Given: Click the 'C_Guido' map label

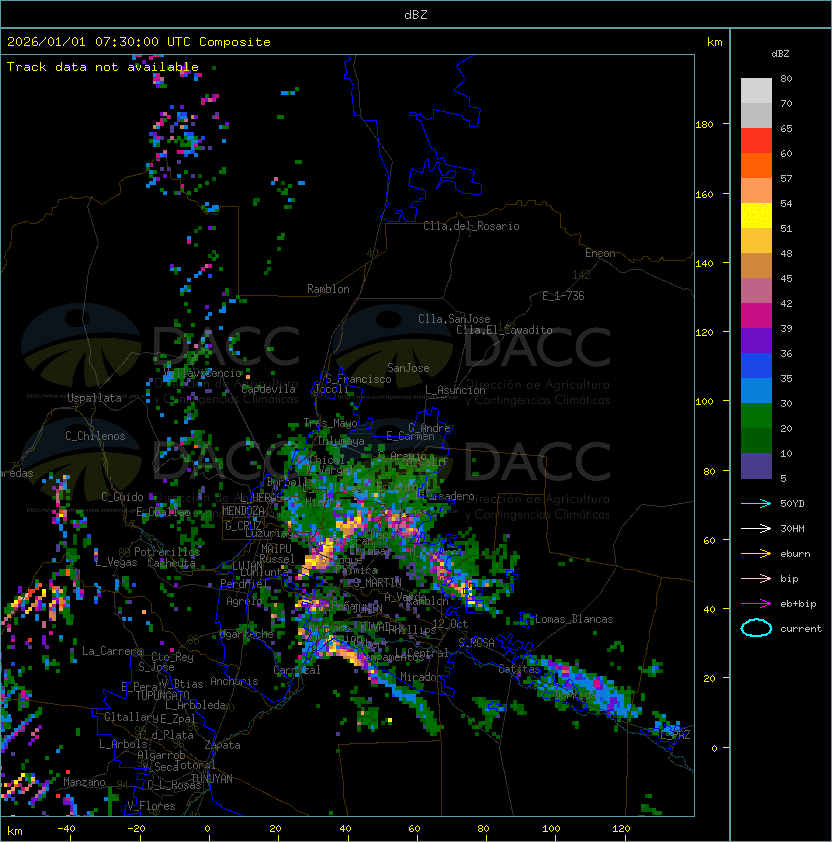Looking at the screenshot, I should 122,497.
